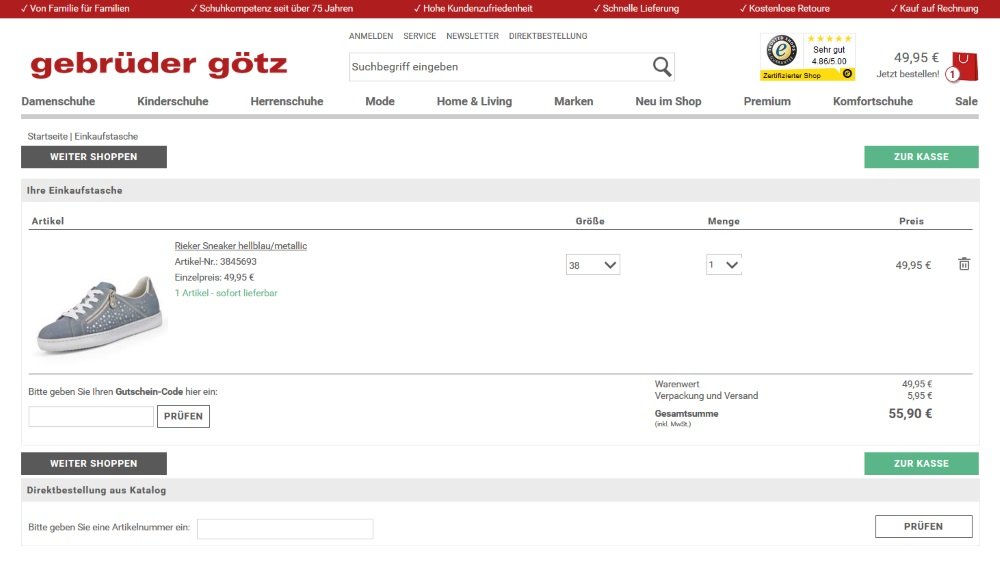Click Artikel-Nr.: 3845693 text
This screenshot has width=1000, height=564.
[x=216, y=262]
